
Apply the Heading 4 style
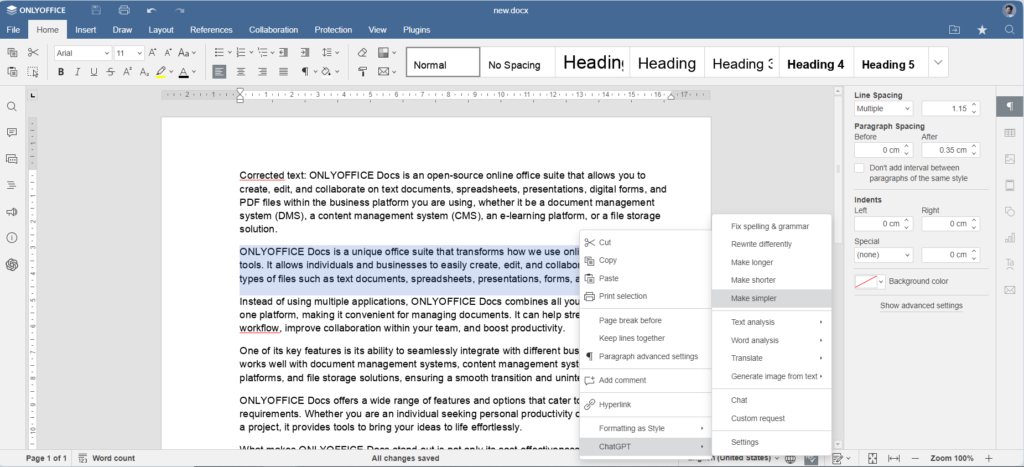click(816, 64)
